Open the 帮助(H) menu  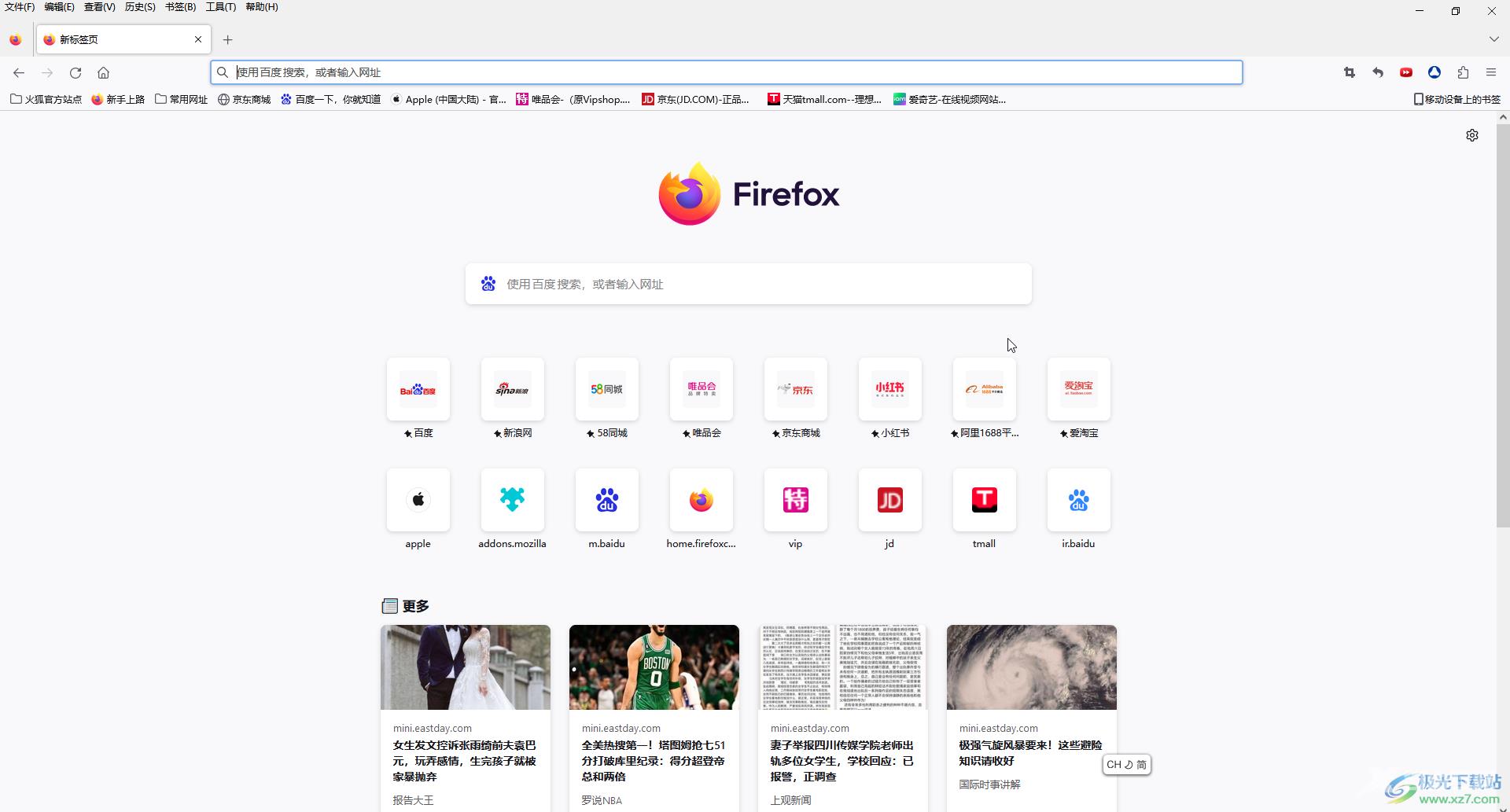tap(262, 7)
